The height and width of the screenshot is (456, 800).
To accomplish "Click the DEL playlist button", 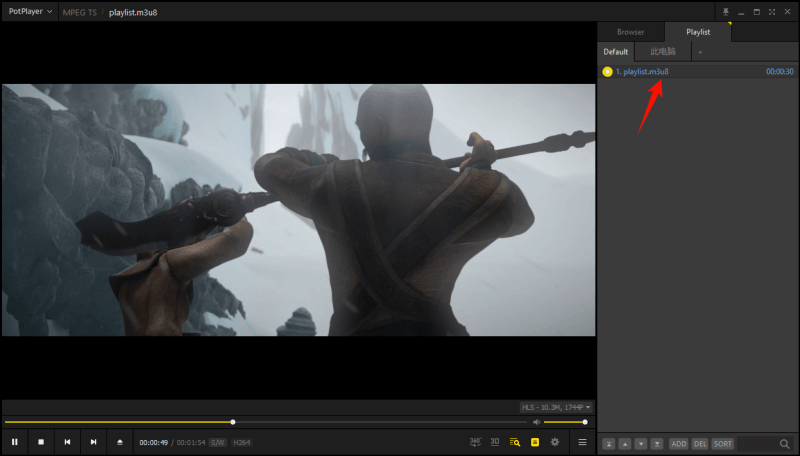I will pos(700,444).
